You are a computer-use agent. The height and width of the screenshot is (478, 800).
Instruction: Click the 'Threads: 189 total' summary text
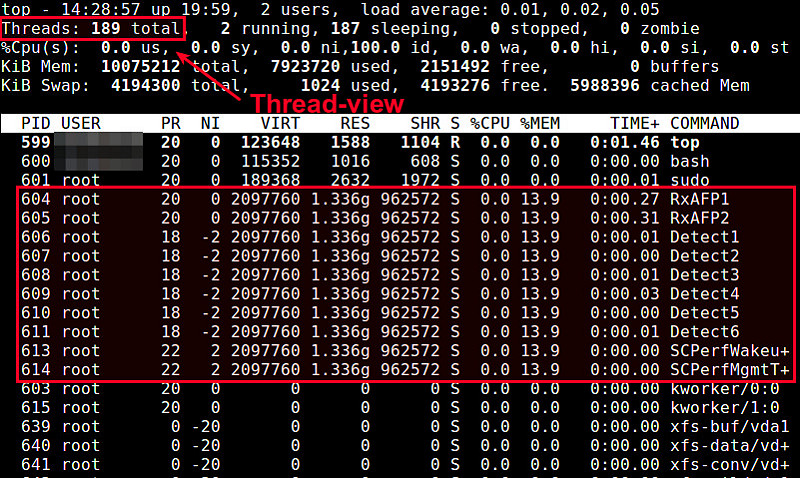coord(93,30)
